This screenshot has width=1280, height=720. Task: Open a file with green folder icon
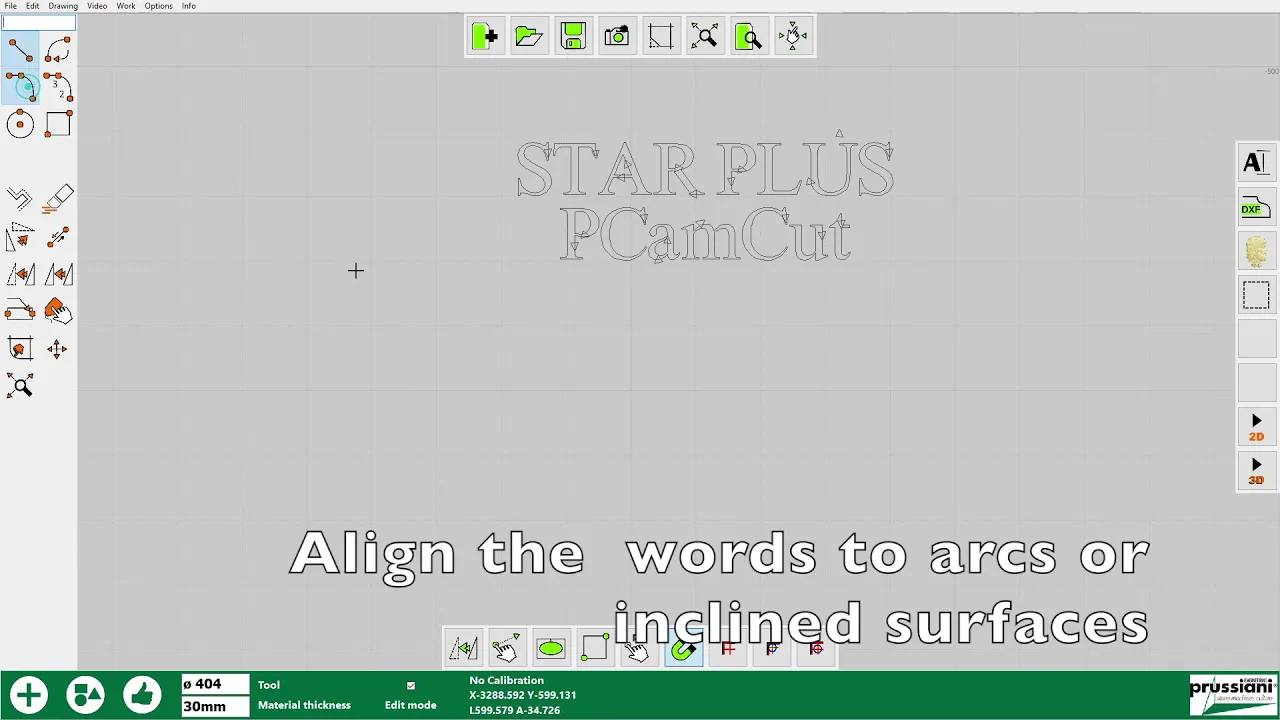click(529, 37)
